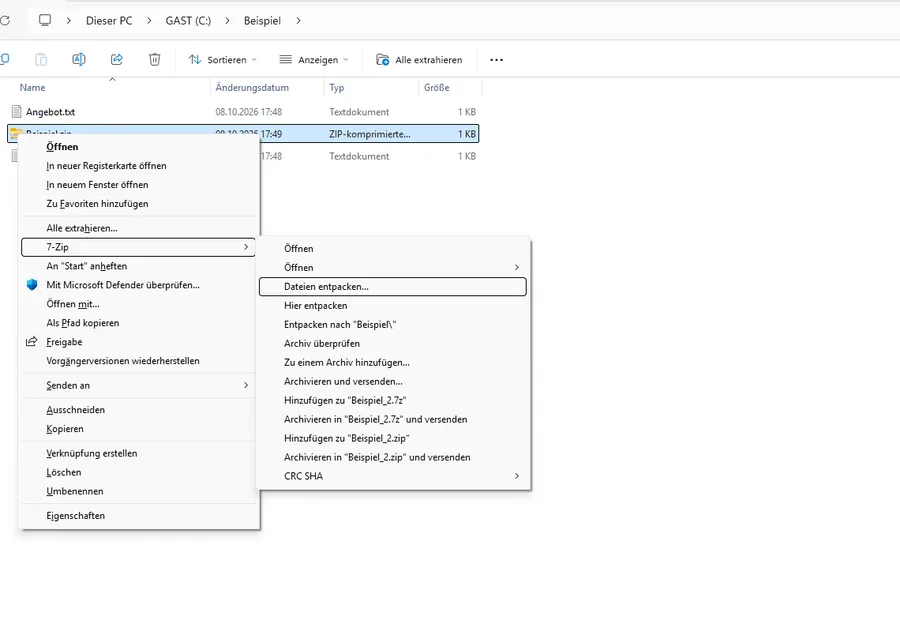
Task: Sort by the Änderungsdatum column header
Action: [x=252, y=87]
